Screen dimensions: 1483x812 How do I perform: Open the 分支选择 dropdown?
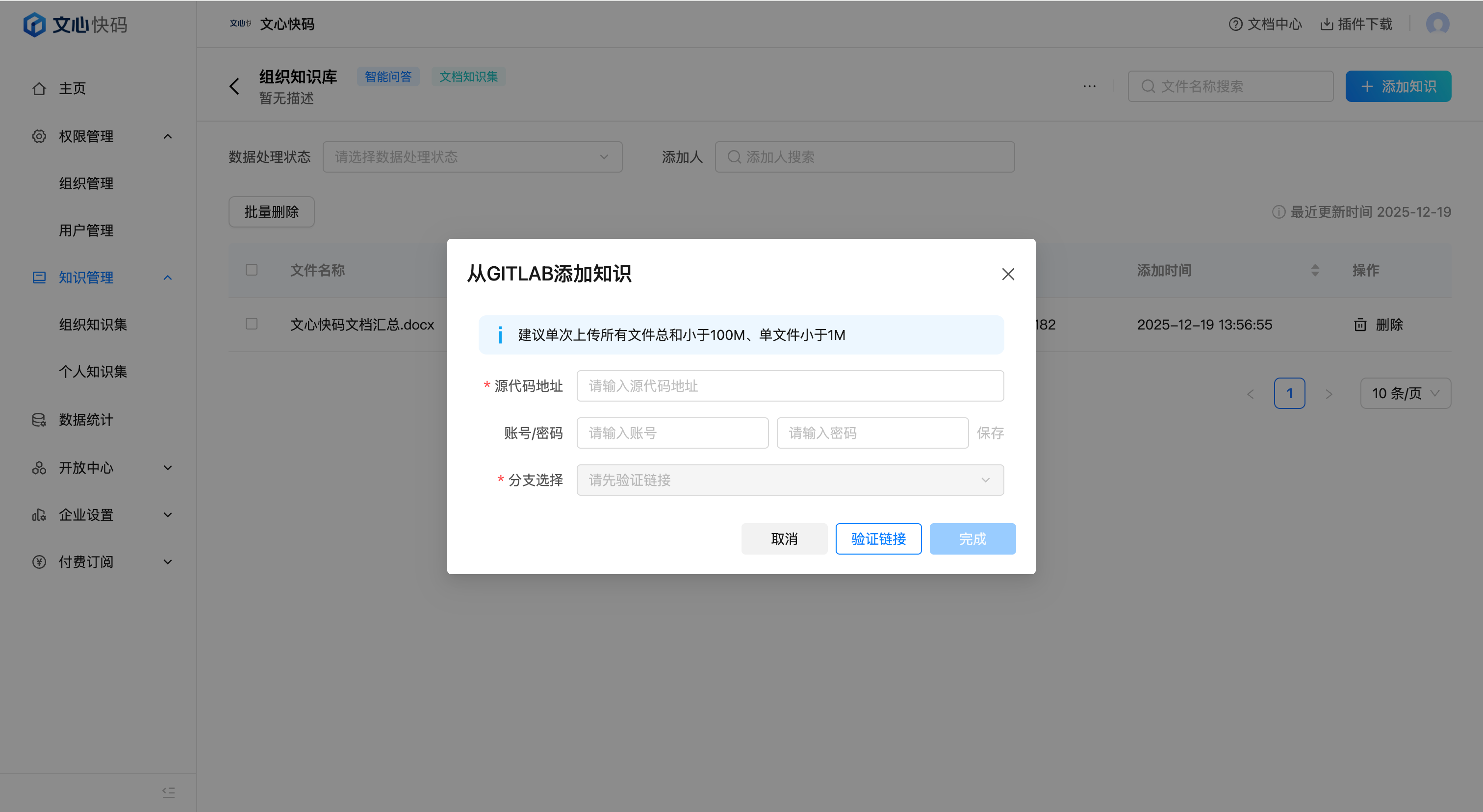790,480
